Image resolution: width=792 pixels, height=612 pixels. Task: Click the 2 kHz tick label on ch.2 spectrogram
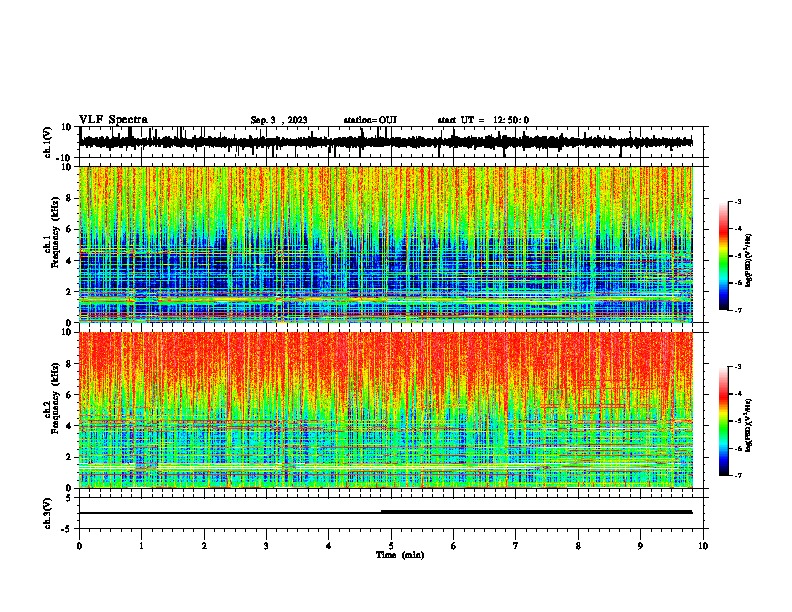click(69, 457)
